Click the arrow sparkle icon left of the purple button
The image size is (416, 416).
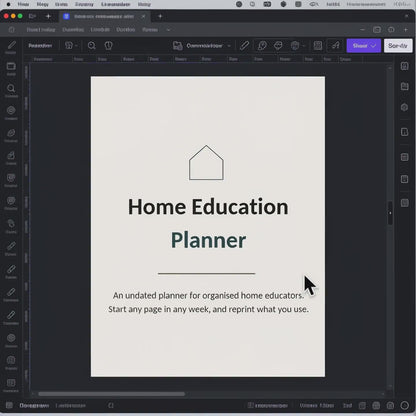335,46
